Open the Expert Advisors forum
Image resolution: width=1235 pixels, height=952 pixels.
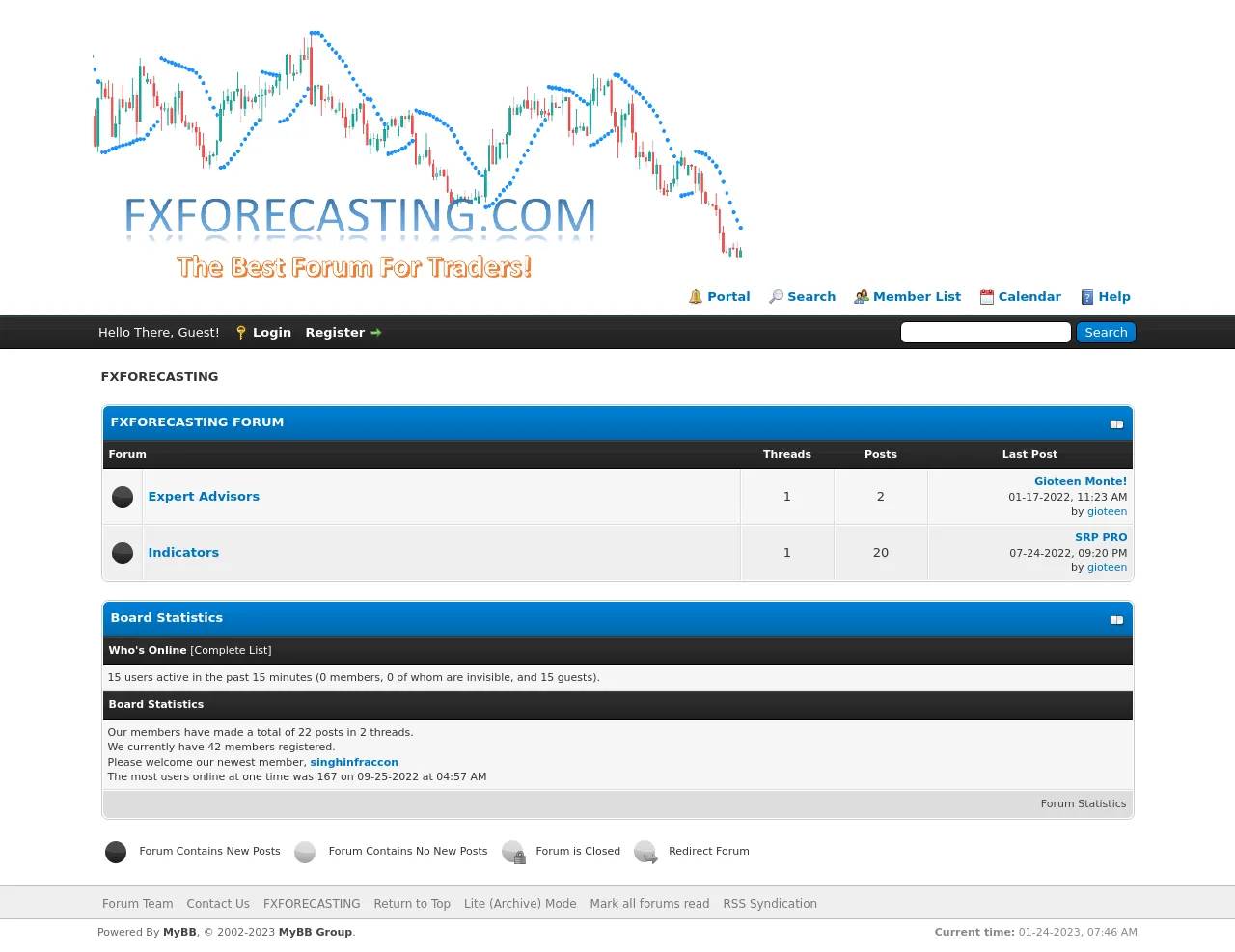tap(204, 497)
